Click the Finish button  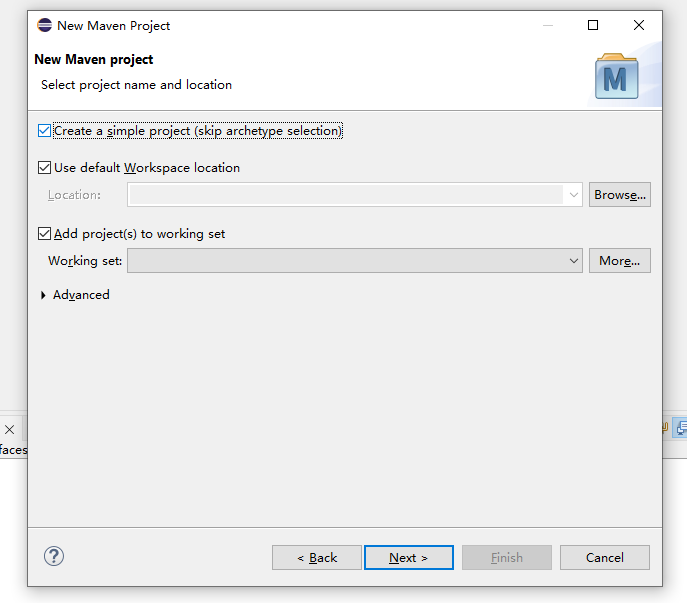tap(507, 557)
